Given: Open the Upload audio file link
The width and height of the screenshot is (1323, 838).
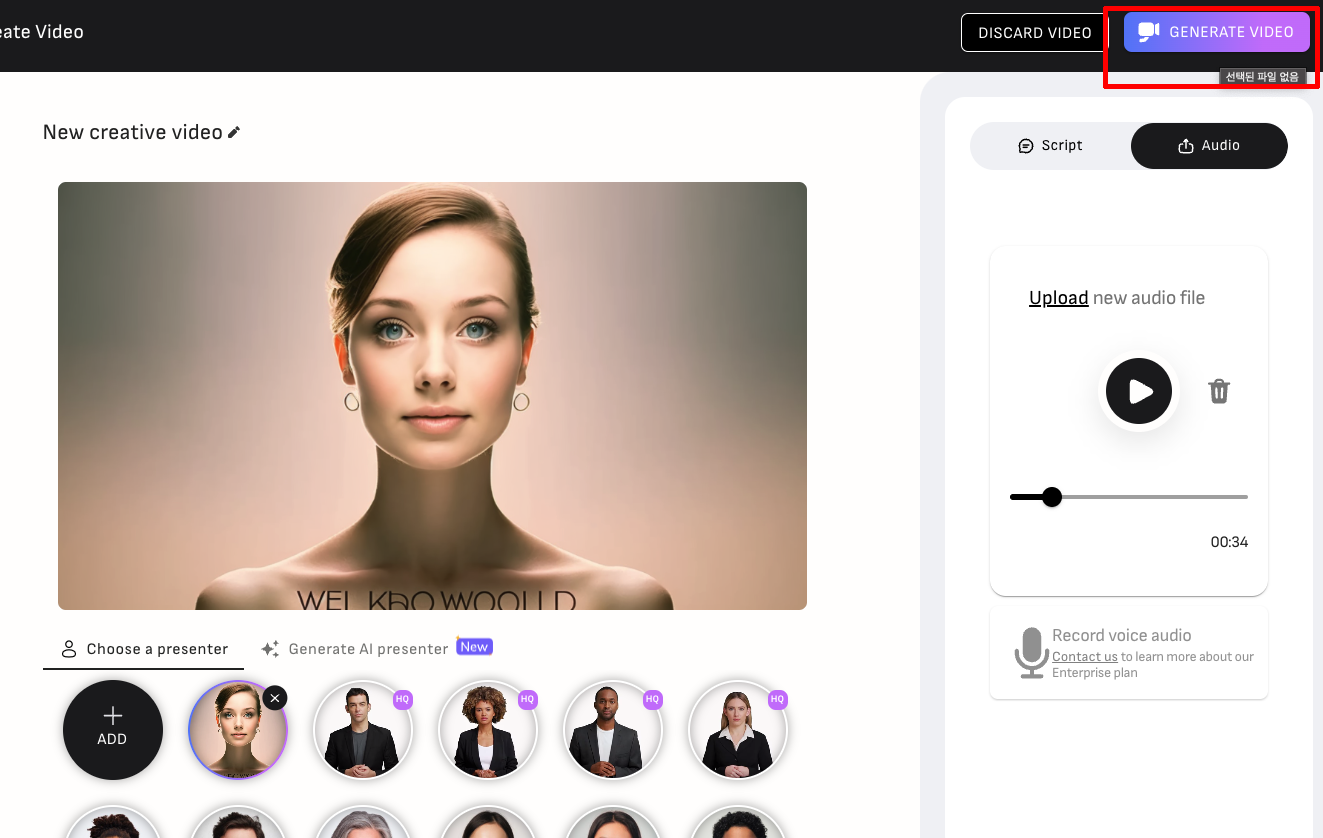Looking at the screenshot, I should pos(1058,298).
